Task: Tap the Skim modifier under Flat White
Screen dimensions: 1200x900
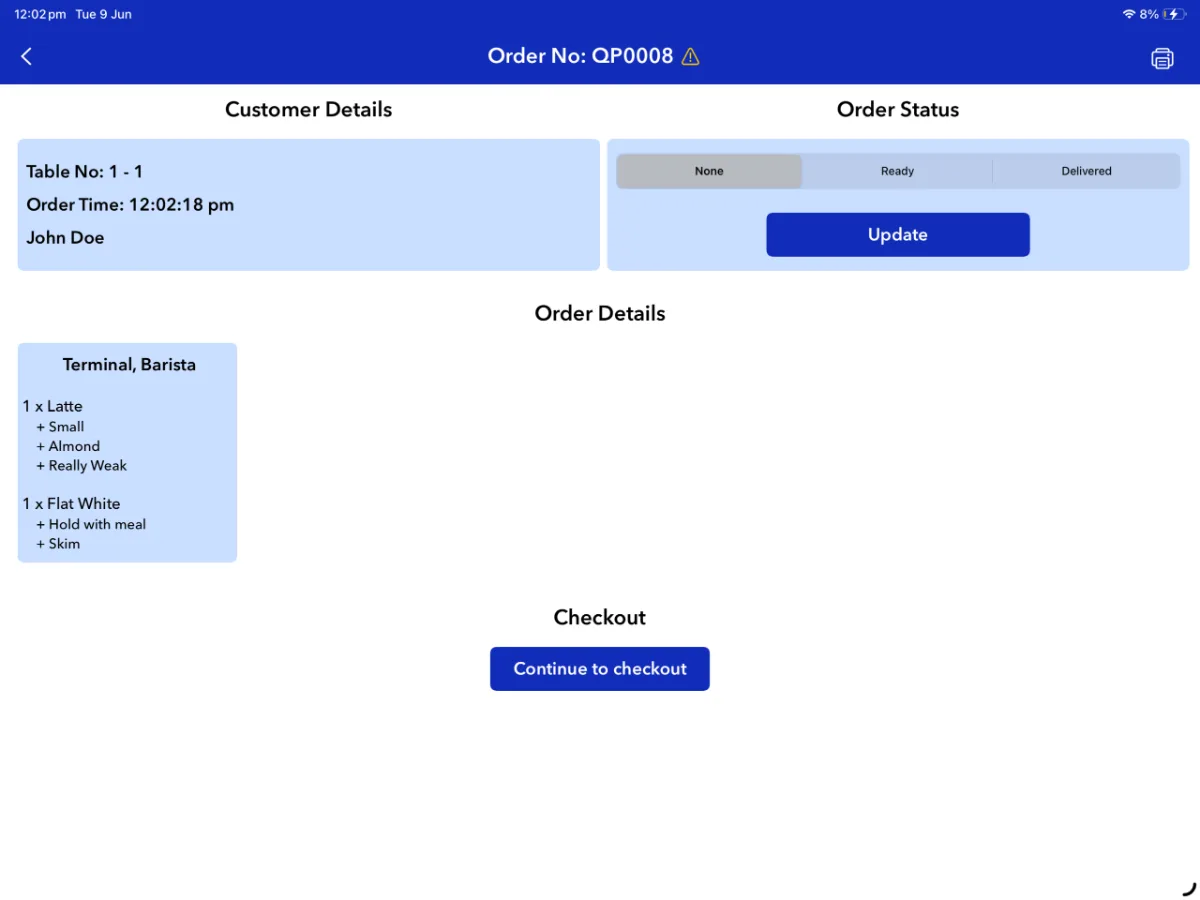Action: pos(58,544)
